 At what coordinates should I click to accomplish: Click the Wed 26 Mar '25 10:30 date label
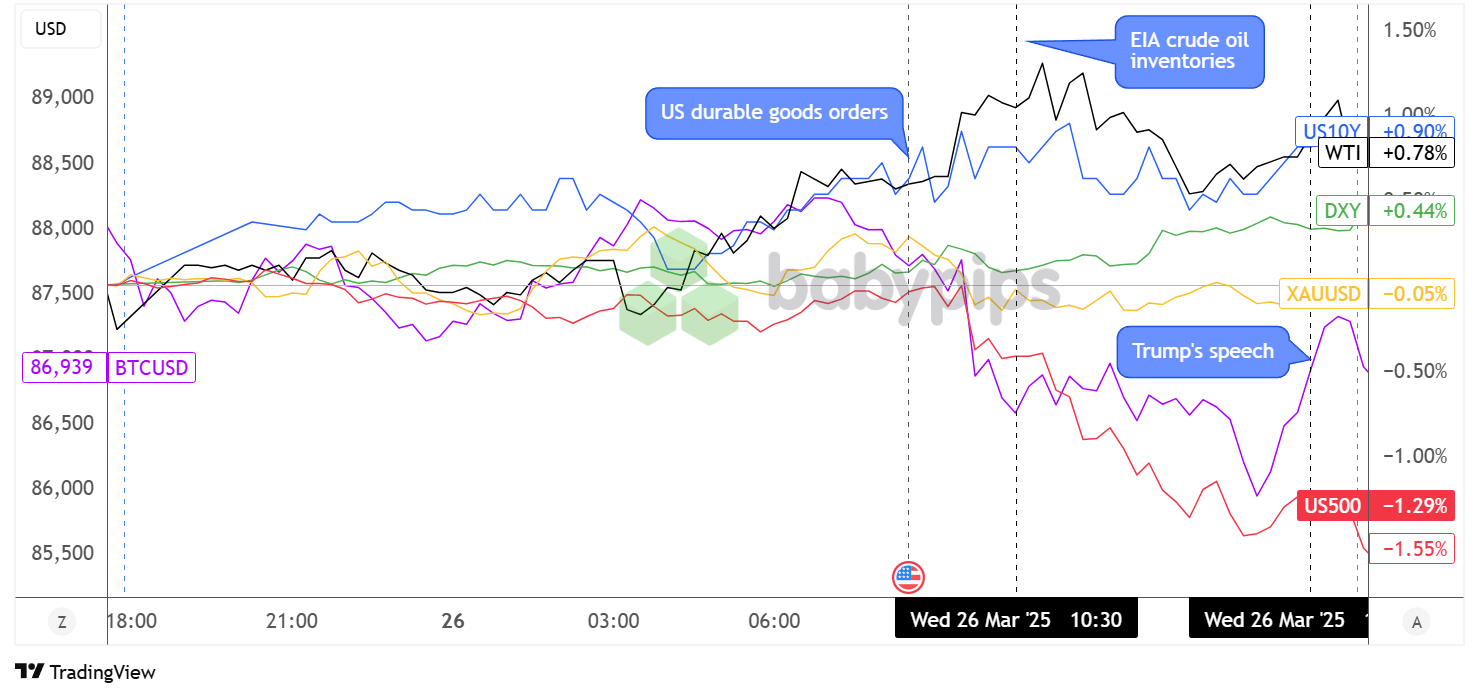(x=1015, y=620)
